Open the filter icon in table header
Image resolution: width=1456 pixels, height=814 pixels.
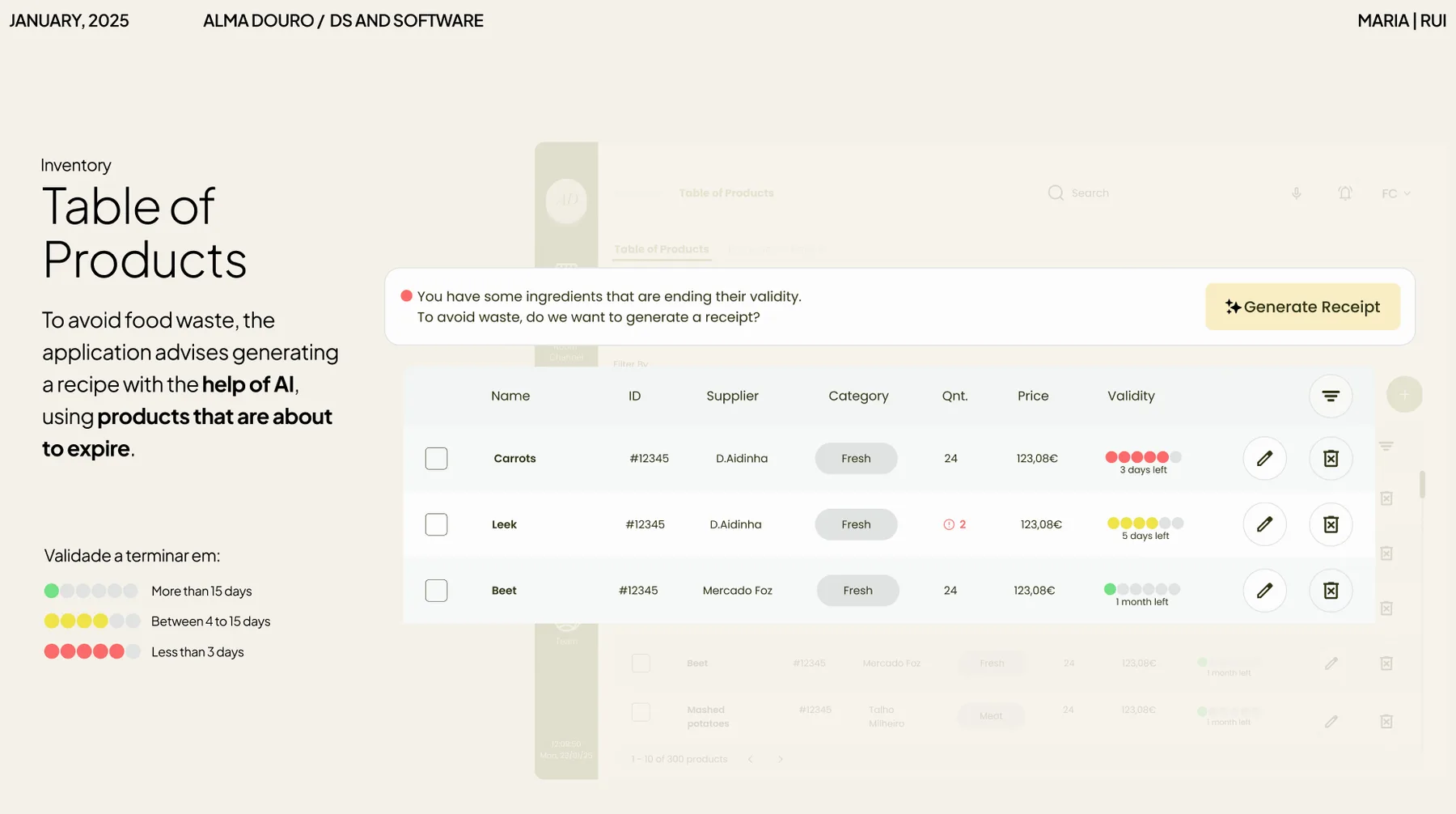(x=1331, y=396)
